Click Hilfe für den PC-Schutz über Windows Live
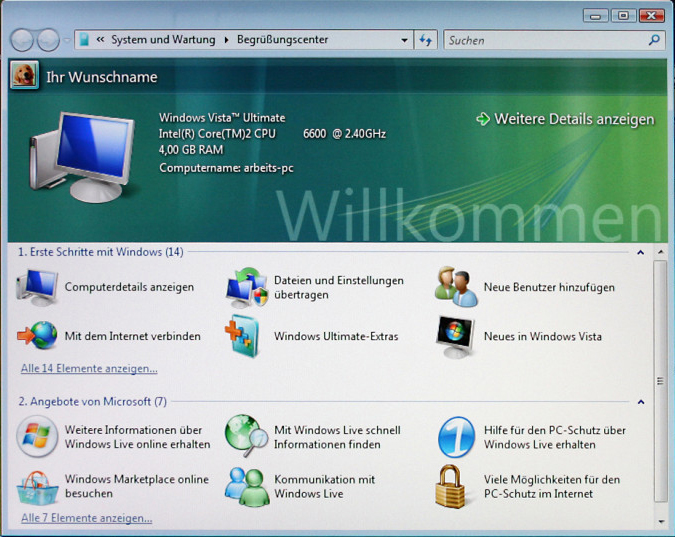Image resolution: width=675 pixels, height=537 pixels. 555,437
